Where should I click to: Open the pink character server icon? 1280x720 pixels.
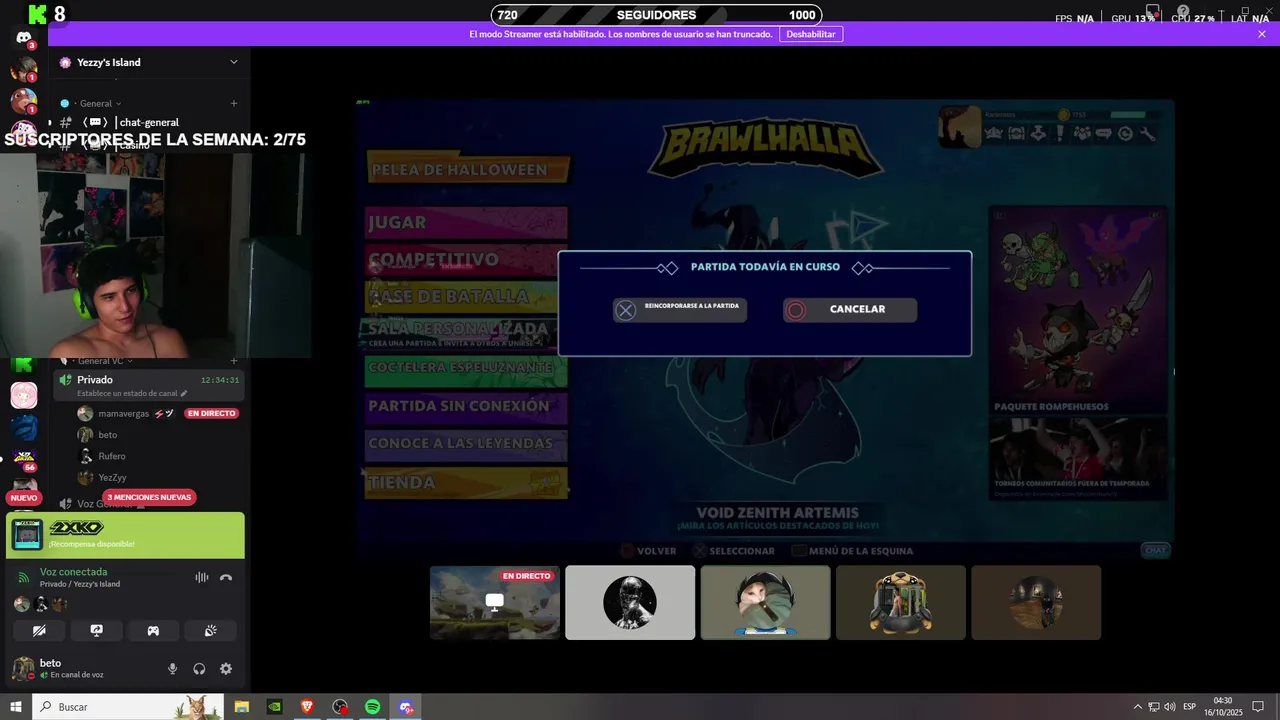pos(24,396)
